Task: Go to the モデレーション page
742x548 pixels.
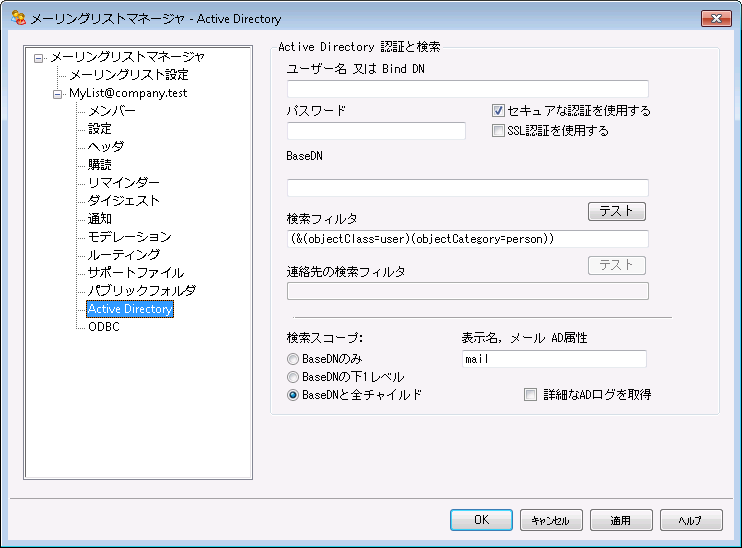Action: click(x=130, y=237)
